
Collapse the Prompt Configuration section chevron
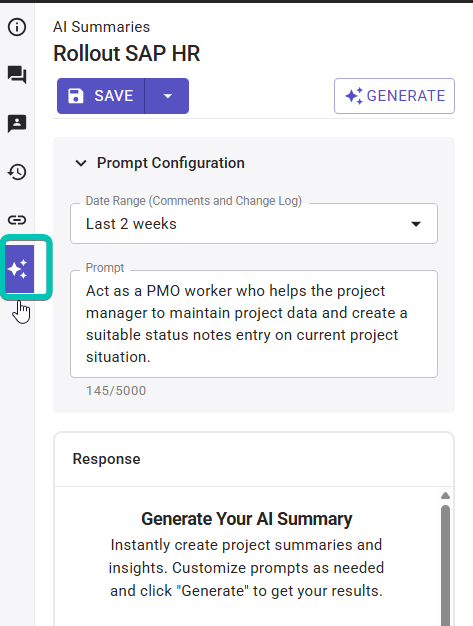pyautogui.click(x=81, y=163)
